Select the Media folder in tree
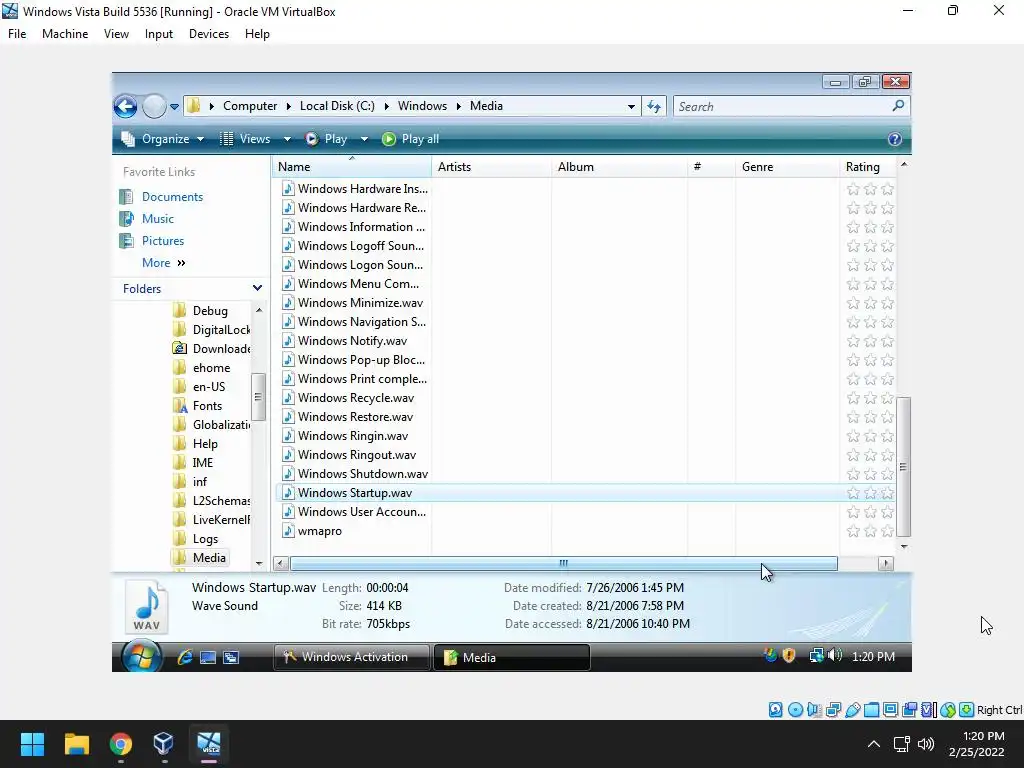1024x768 pixels. (209, 558)
